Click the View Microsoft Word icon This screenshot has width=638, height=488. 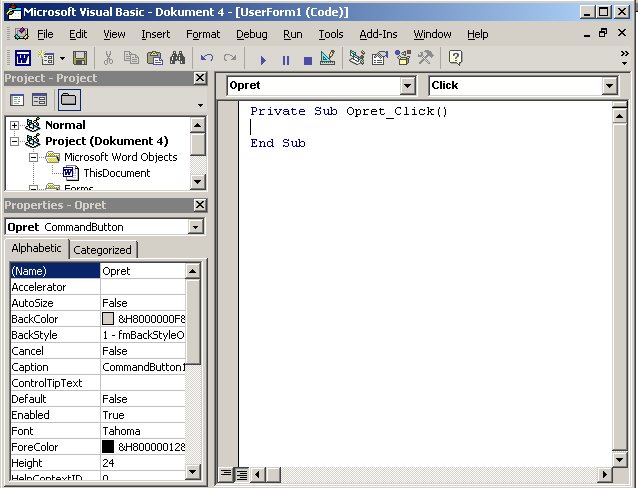tap(21, 59)
